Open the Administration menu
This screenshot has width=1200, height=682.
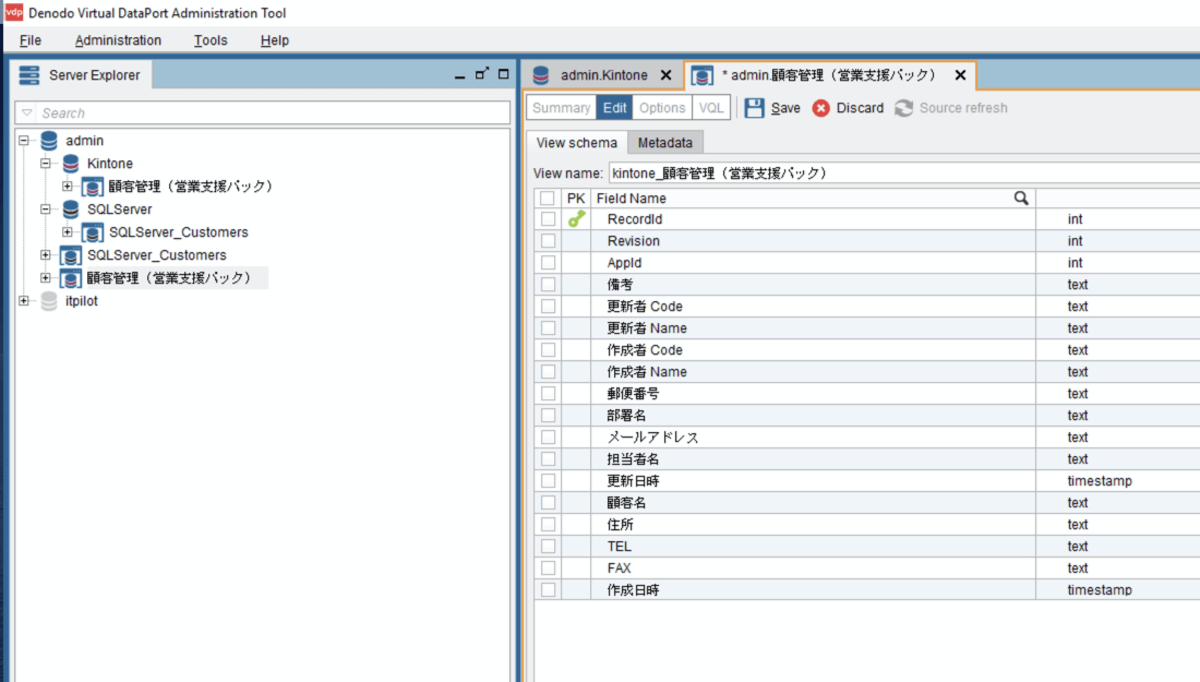pos(118,40)
